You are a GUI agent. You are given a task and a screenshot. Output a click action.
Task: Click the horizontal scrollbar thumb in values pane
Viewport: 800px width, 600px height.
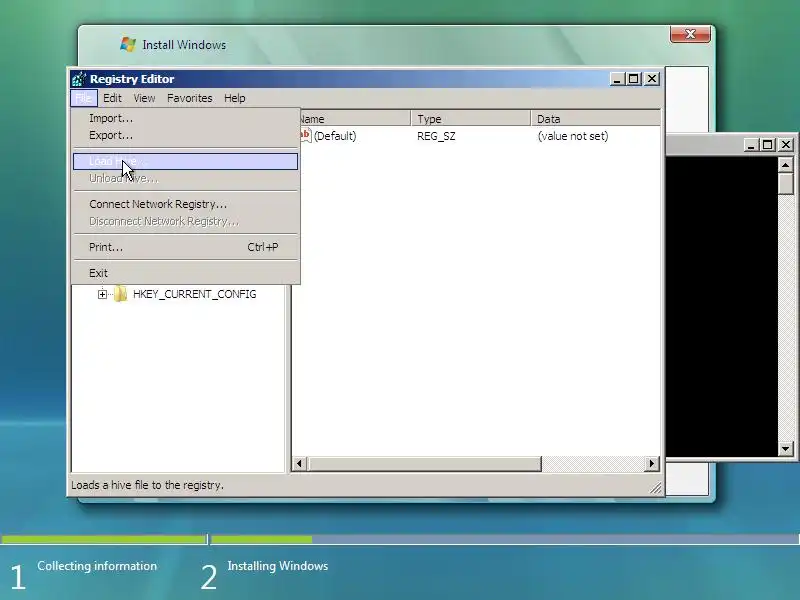coord(424,464)
